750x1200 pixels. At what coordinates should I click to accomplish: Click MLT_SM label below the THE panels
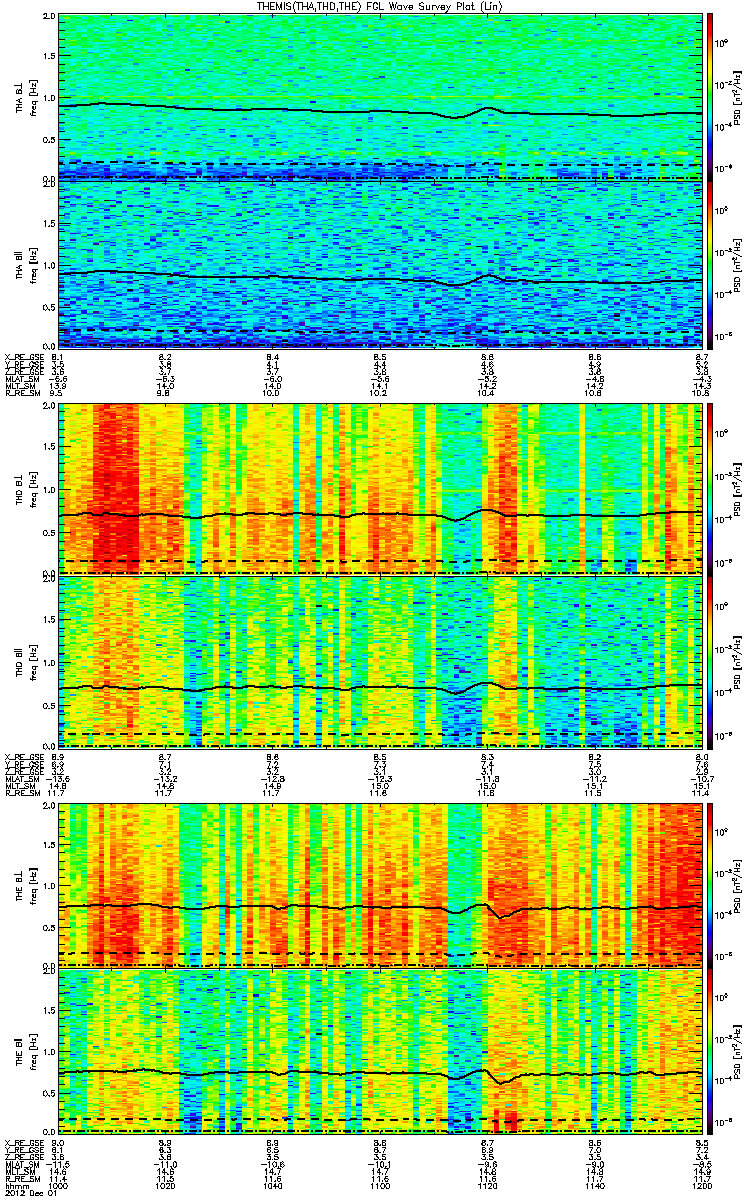[22, 1172]
